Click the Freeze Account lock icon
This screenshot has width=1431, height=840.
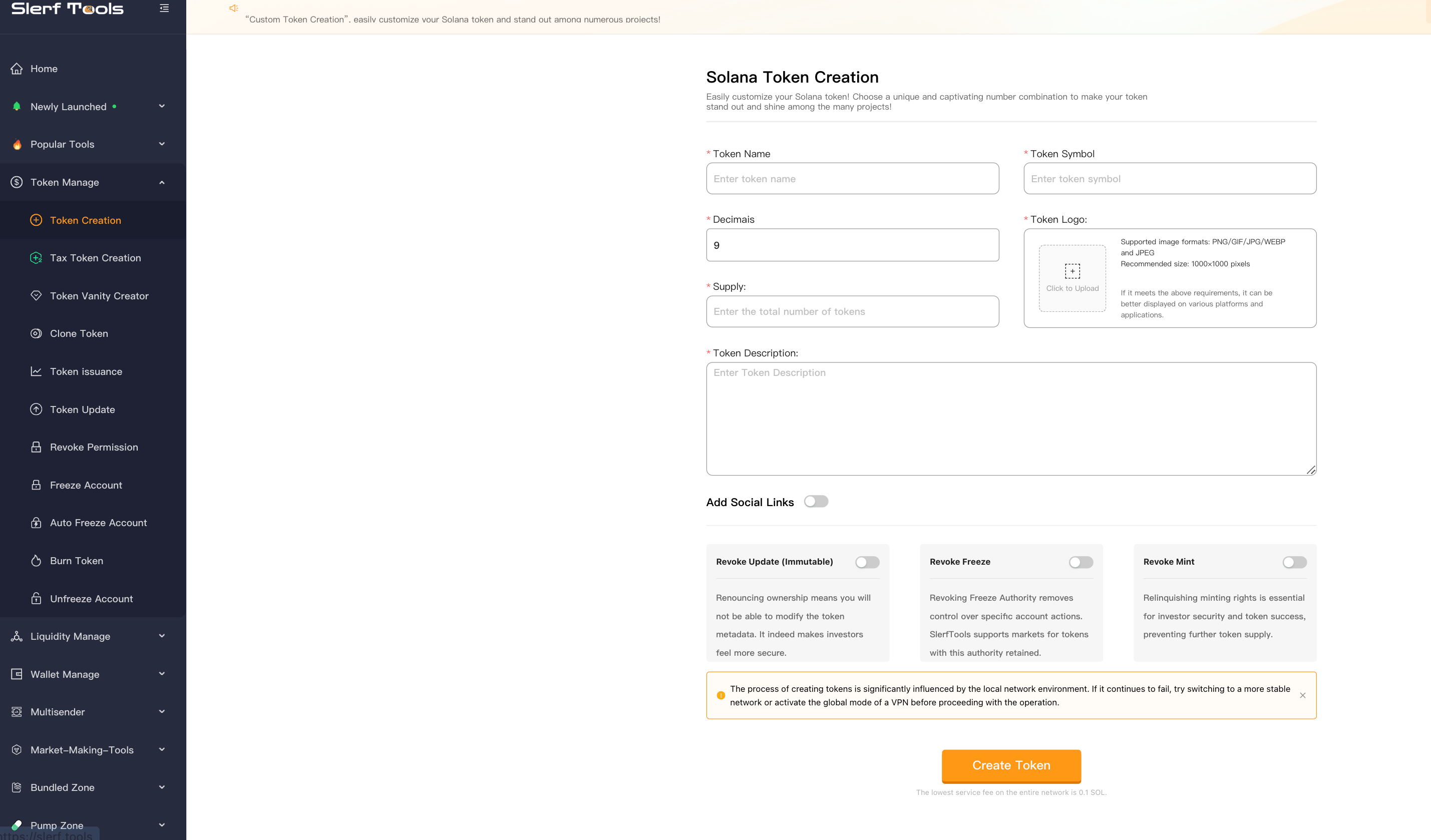[36, 485]
